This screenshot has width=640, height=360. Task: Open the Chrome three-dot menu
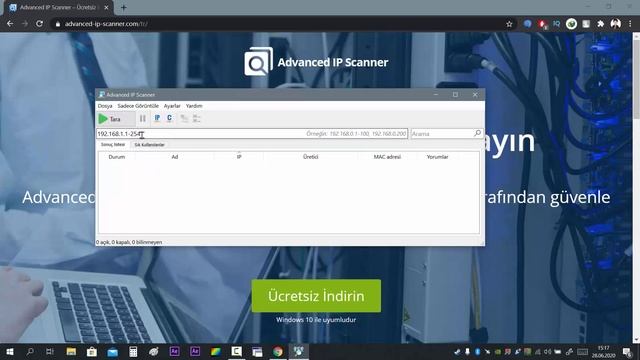630,24
